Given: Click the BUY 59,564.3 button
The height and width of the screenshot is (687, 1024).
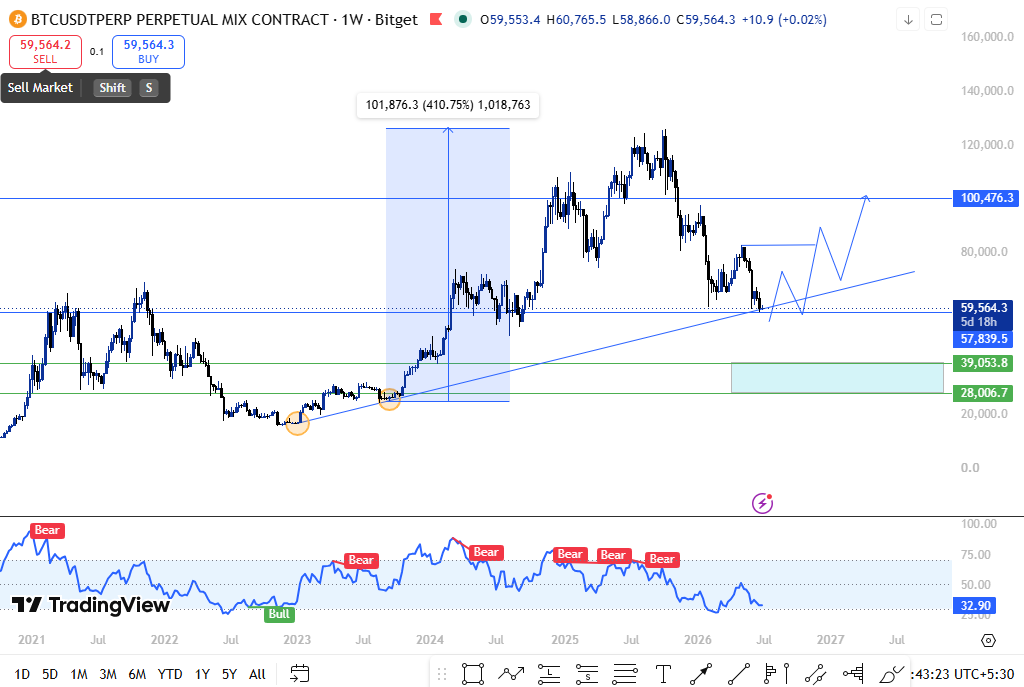Looking at the screenshot, I should click(148, 52).
